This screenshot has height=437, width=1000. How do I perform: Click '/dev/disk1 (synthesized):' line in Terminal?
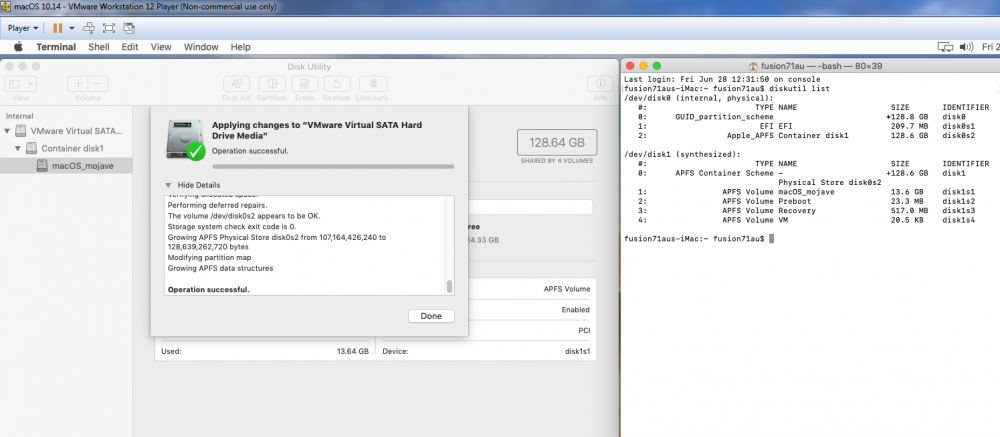(x=682, y=154)
